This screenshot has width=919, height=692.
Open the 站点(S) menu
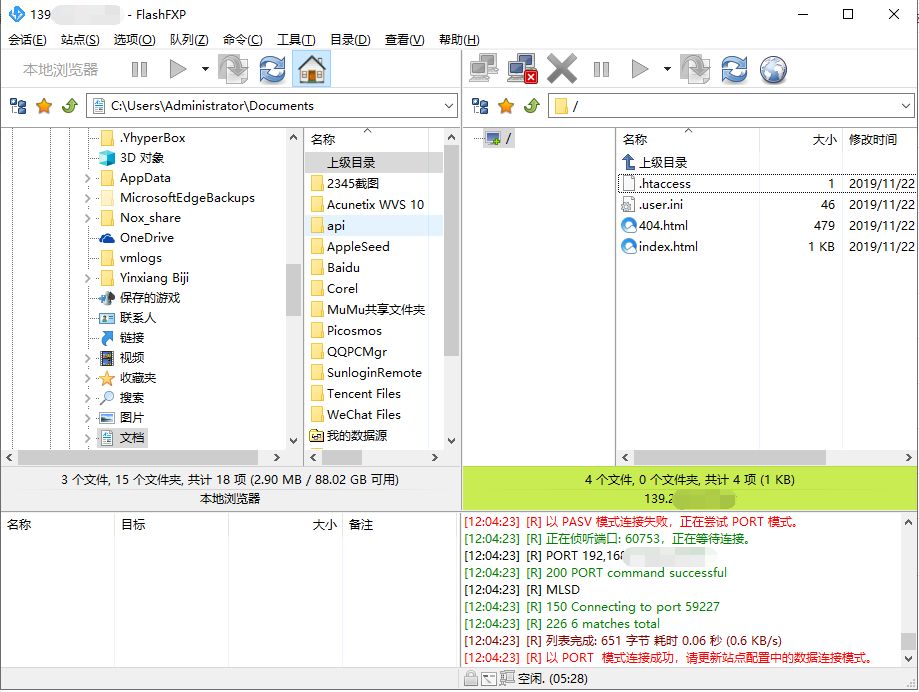[x=80, y=40]
